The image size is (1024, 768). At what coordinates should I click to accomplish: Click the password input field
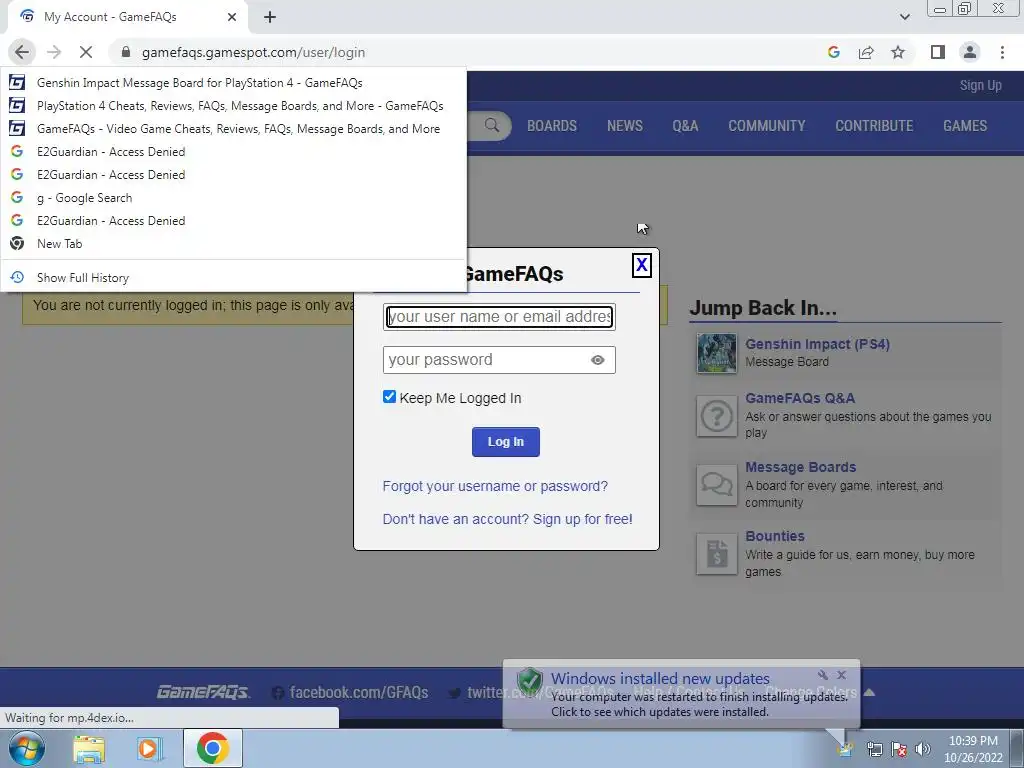tap(499, 360)
